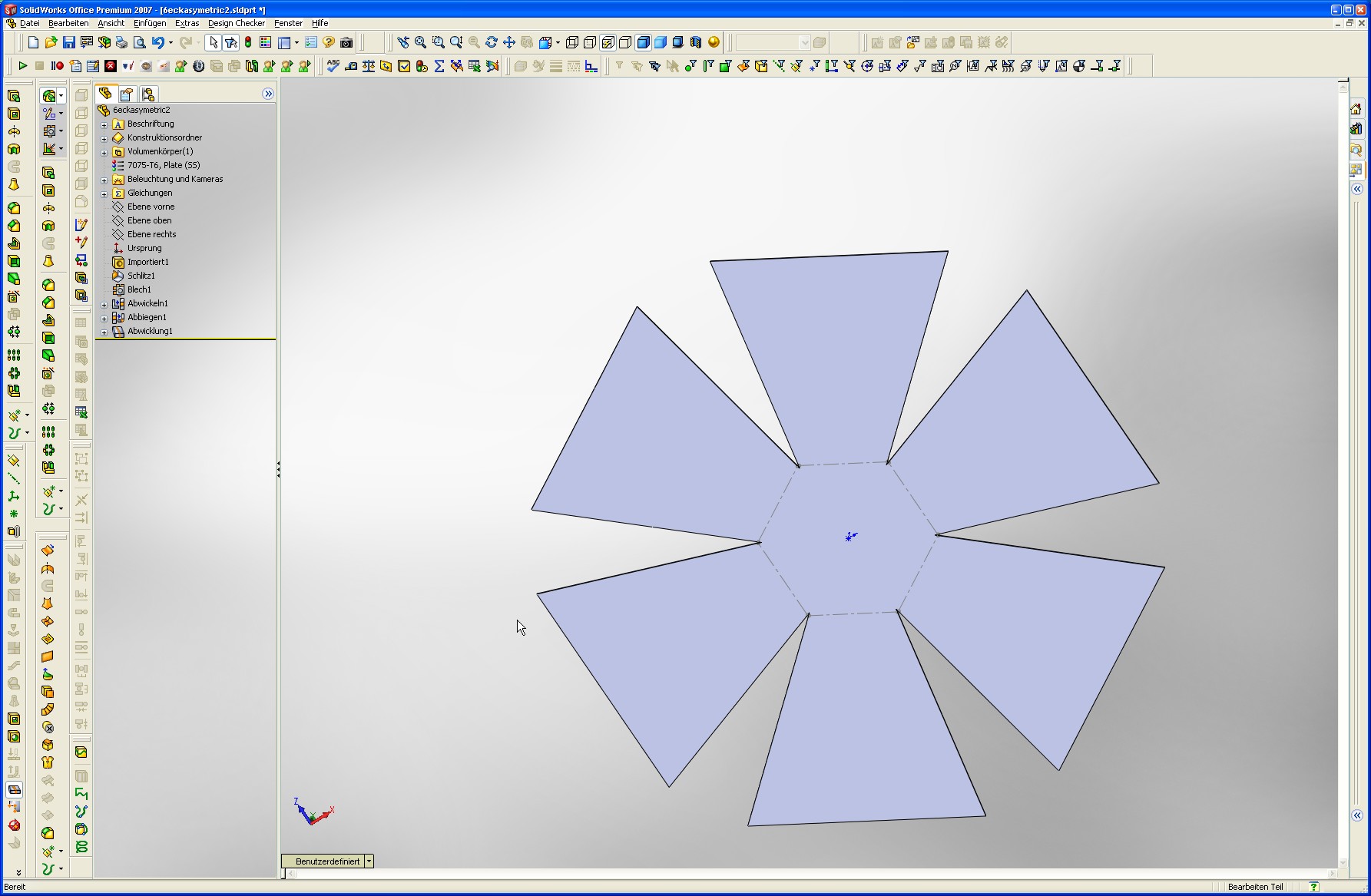The width and height of the screenshot is (1371, 896).
Task: Click the spell check ABC icon
Action: coord(333,66)
